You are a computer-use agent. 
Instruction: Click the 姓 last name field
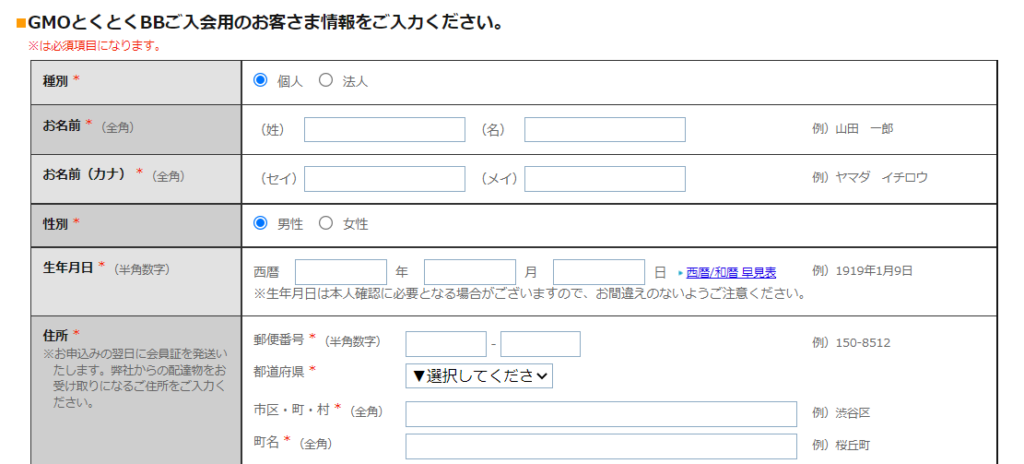[385, 129]
